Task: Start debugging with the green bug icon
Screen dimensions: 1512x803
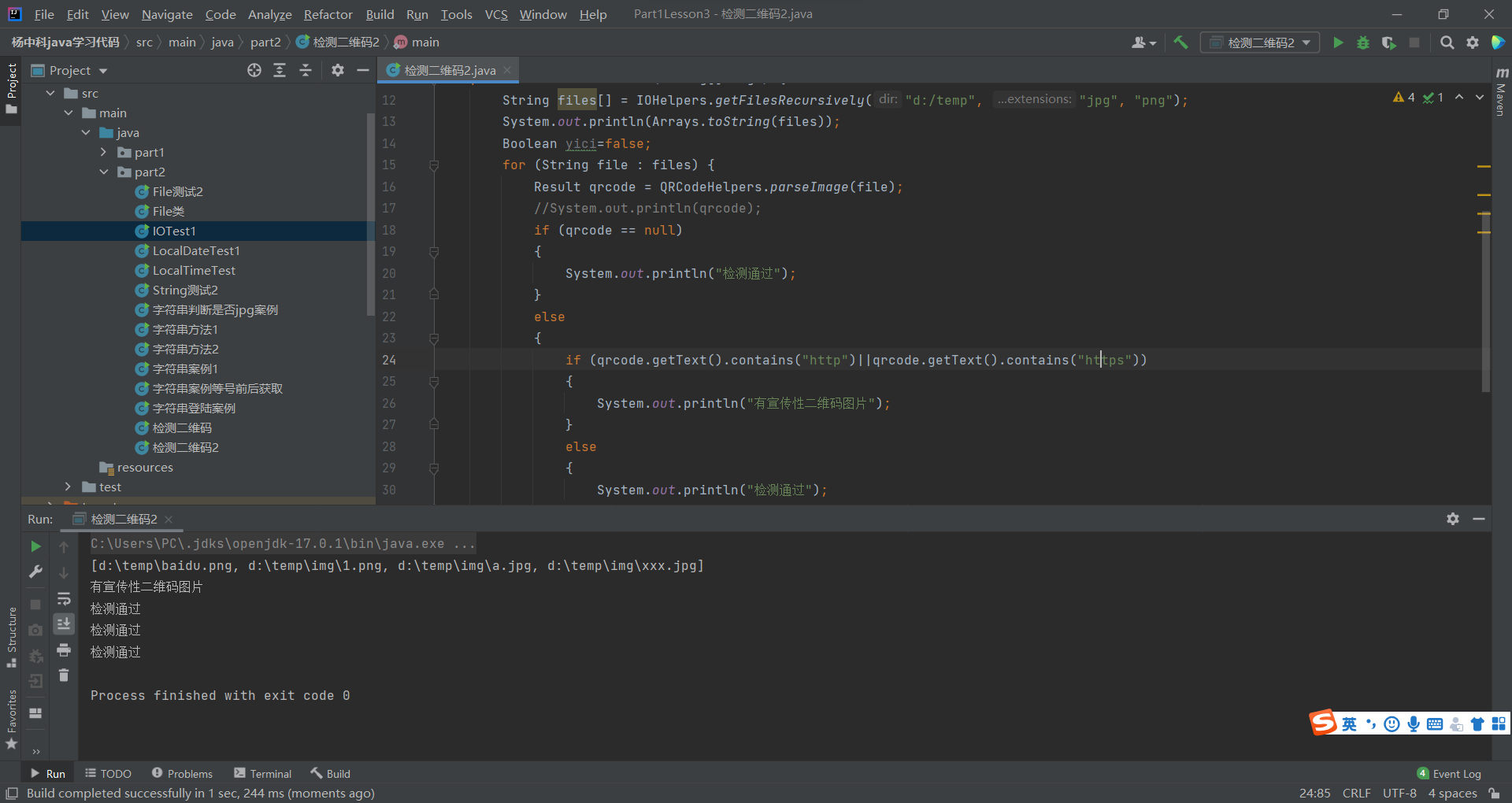Action: pyautogui.click(x=1363, y=43)
